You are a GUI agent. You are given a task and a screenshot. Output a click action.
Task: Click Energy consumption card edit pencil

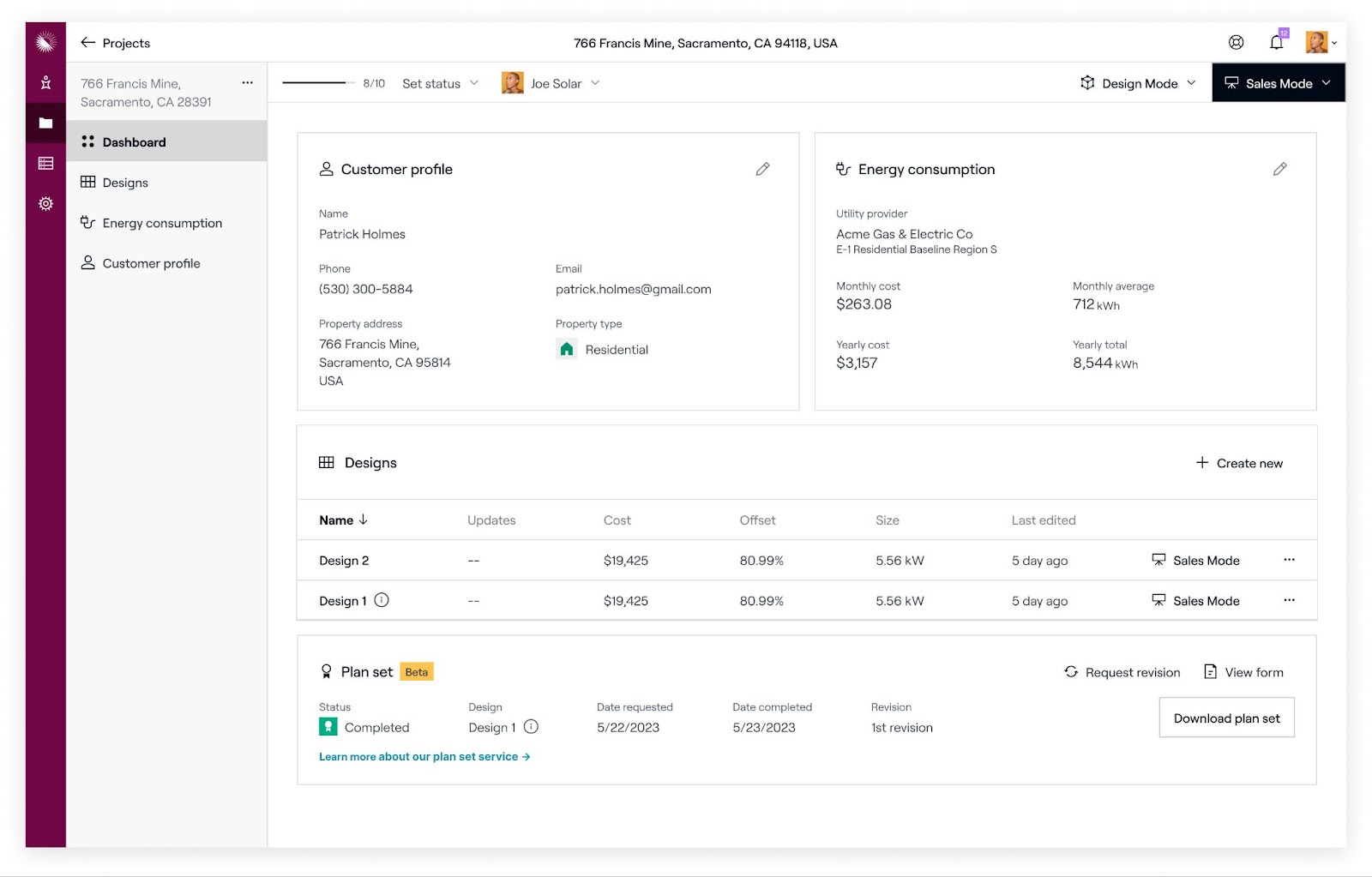(x=1279, y=169)
